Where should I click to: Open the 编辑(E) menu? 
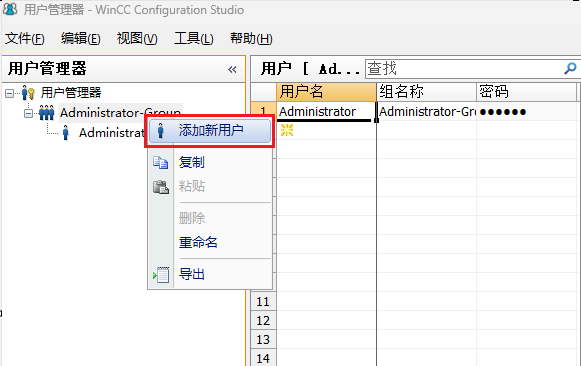(x=80, y=39)
